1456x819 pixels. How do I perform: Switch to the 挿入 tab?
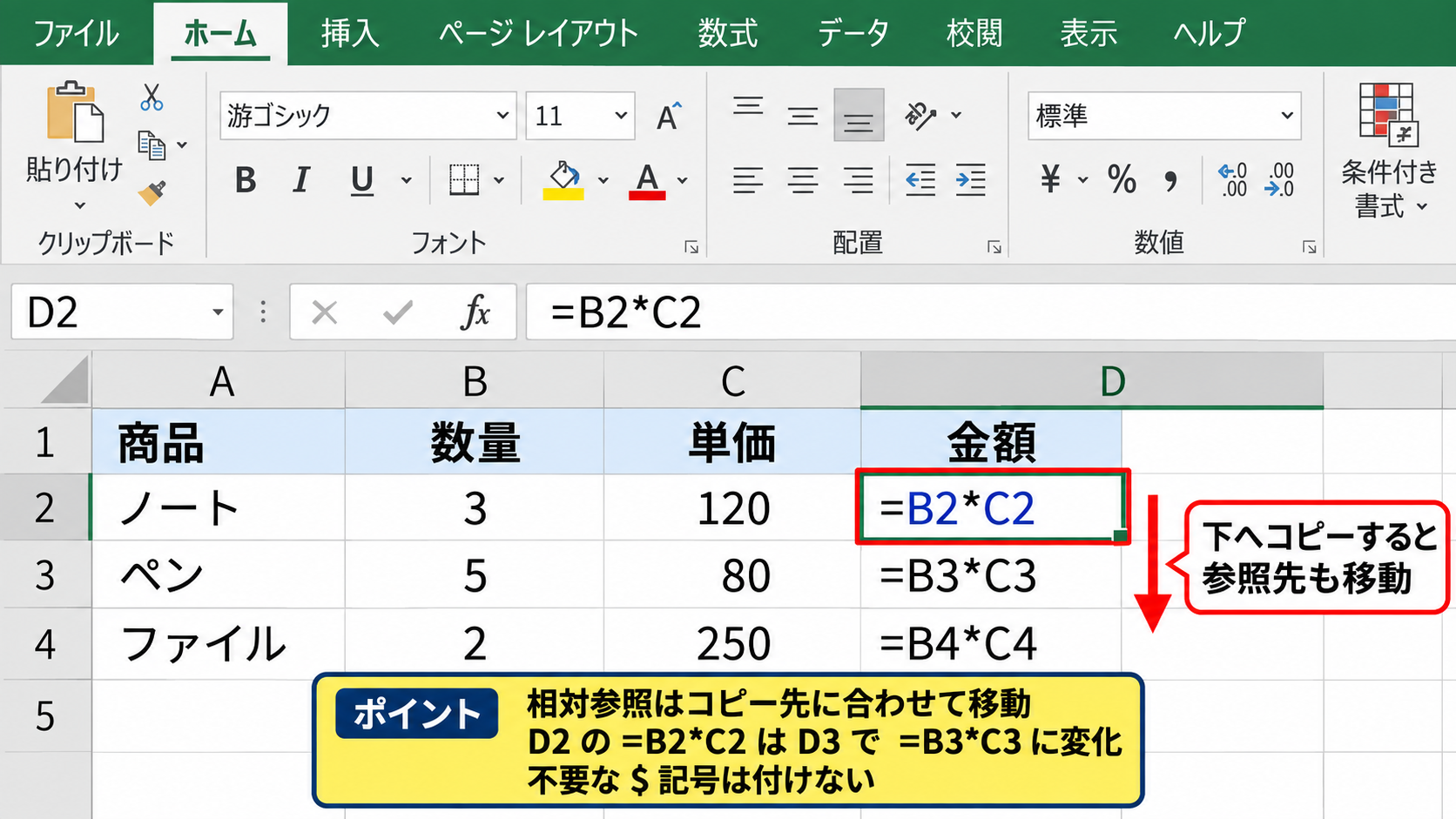(349, 33)
